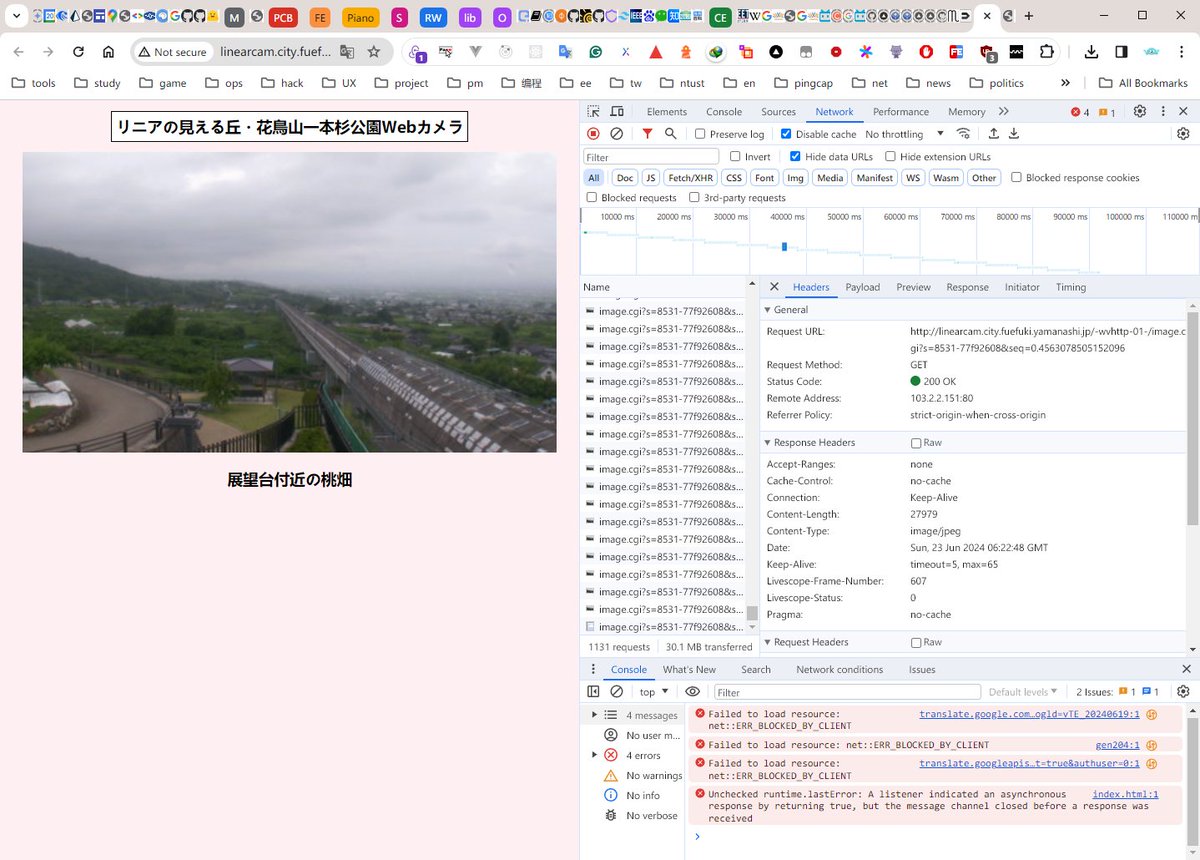1200x860 pixels.
Task: Open the DevTools three-dot menu
Action: pyautogui.click(x=1162, y=112)
